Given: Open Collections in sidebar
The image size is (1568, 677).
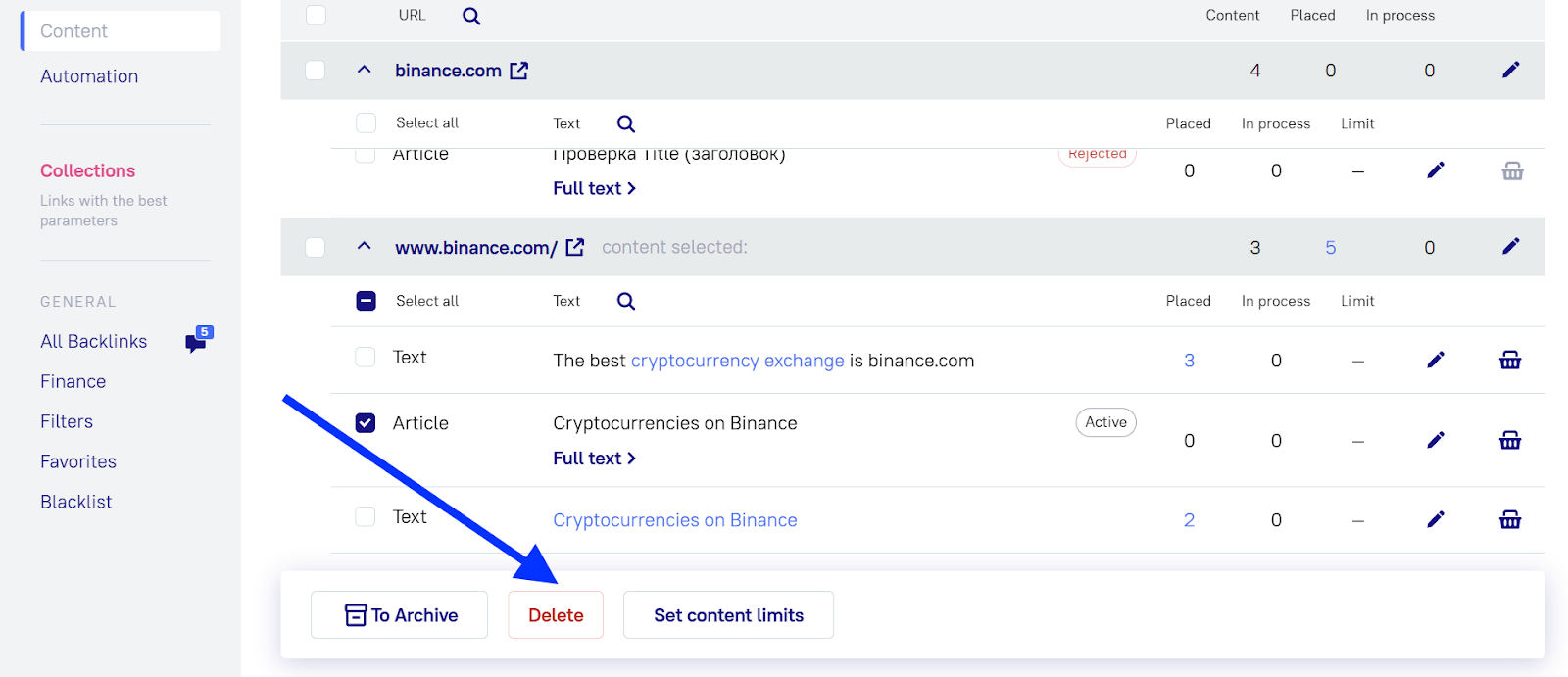Looking at the screenshot, I should pyautogui.click(x=87, y=170).
